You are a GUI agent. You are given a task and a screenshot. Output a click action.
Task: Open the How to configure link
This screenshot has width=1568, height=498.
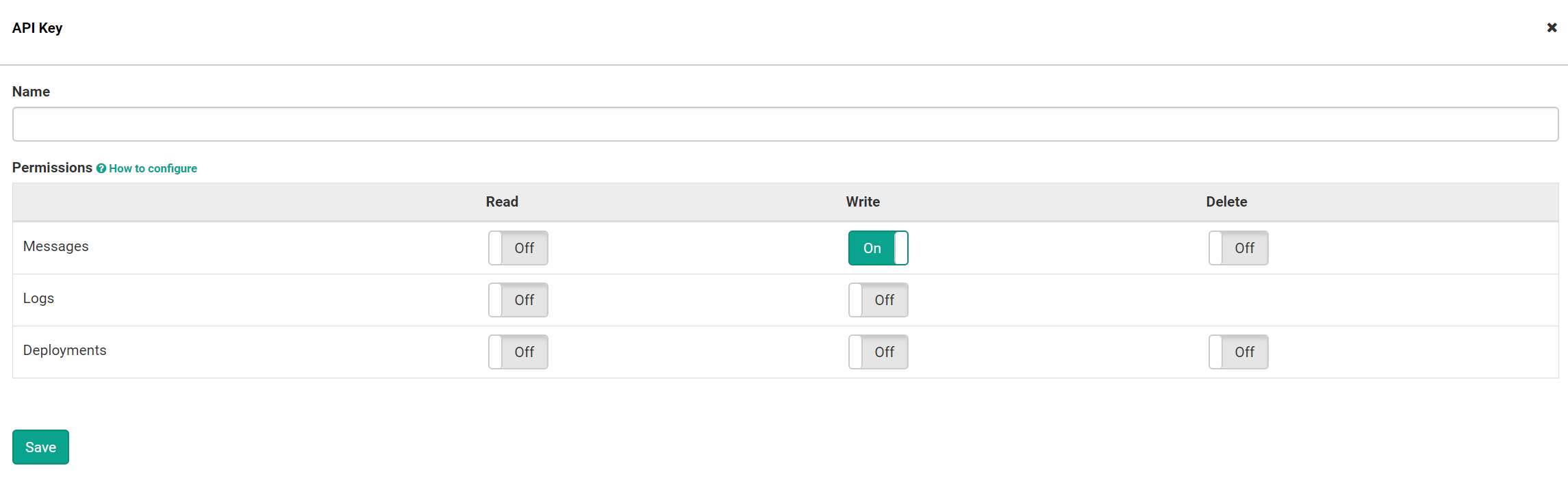coord(153,168)
